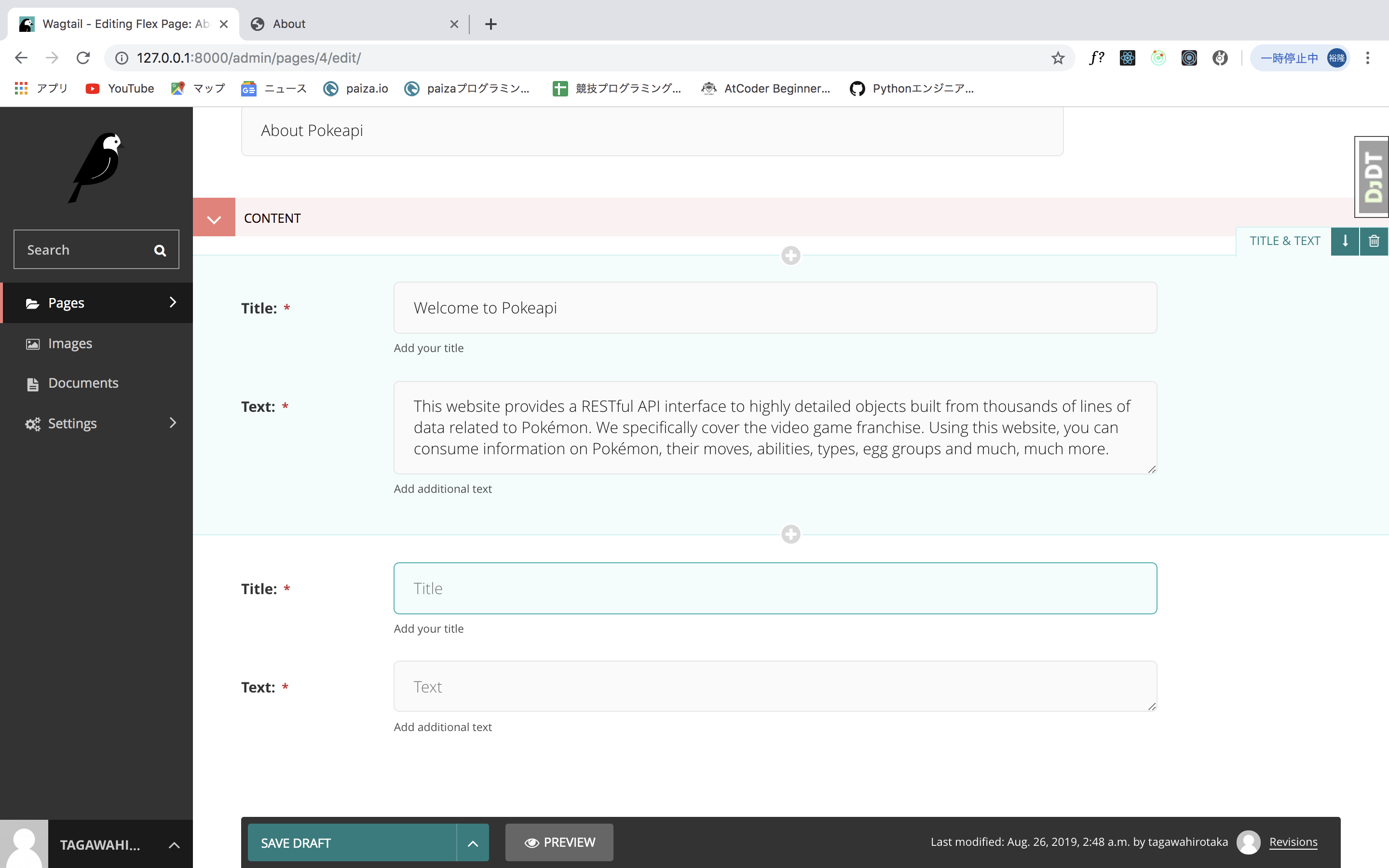Image resolution: width=1389 pixels, height=868 pixels.
Task: Expand the Pages submenu
Action: 173,302
